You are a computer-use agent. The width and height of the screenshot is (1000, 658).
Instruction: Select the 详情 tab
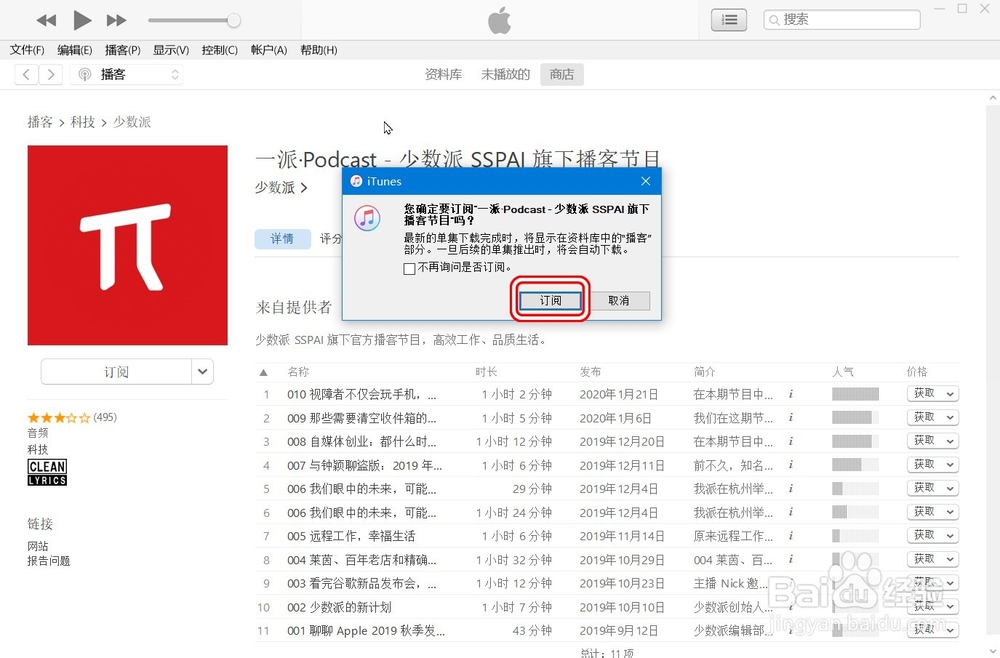click(x=282, y=238)
